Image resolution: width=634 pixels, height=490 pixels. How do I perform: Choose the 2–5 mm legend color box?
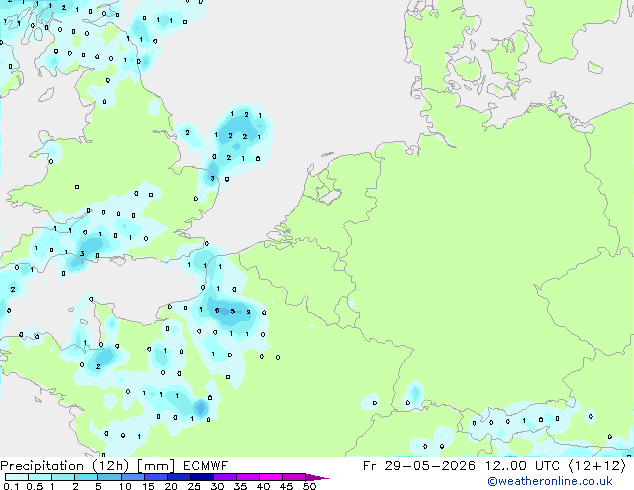(86, 477)
